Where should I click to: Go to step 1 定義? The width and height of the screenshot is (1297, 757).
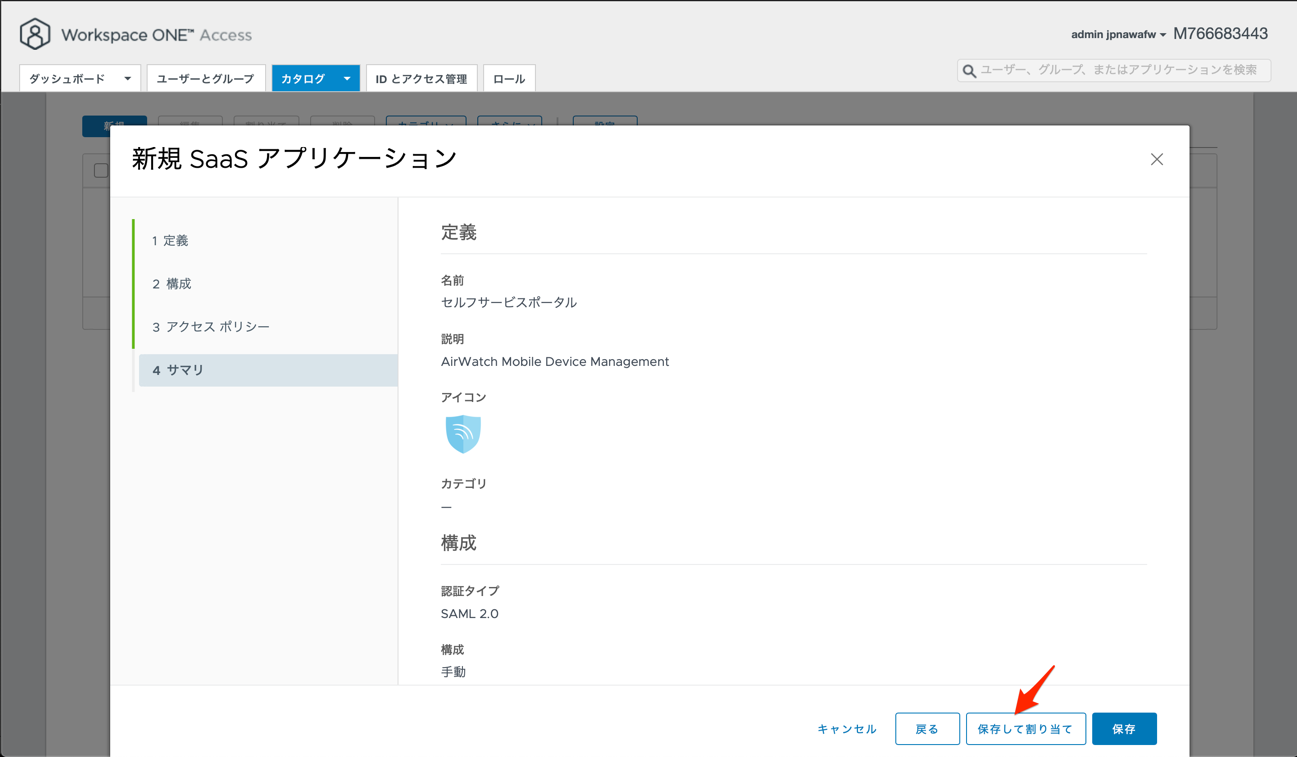tap(267, 241)
